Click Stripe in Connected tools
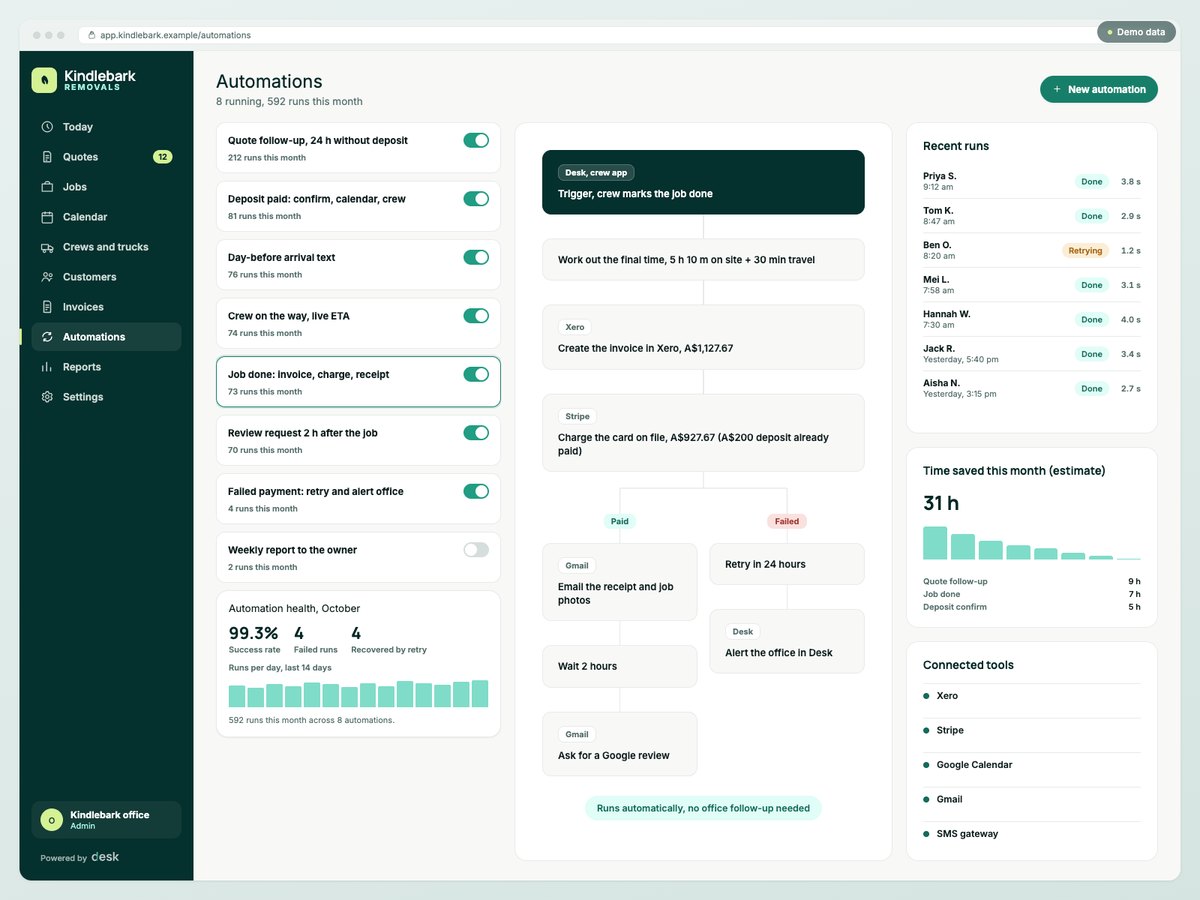 [x=1031, y=730]
